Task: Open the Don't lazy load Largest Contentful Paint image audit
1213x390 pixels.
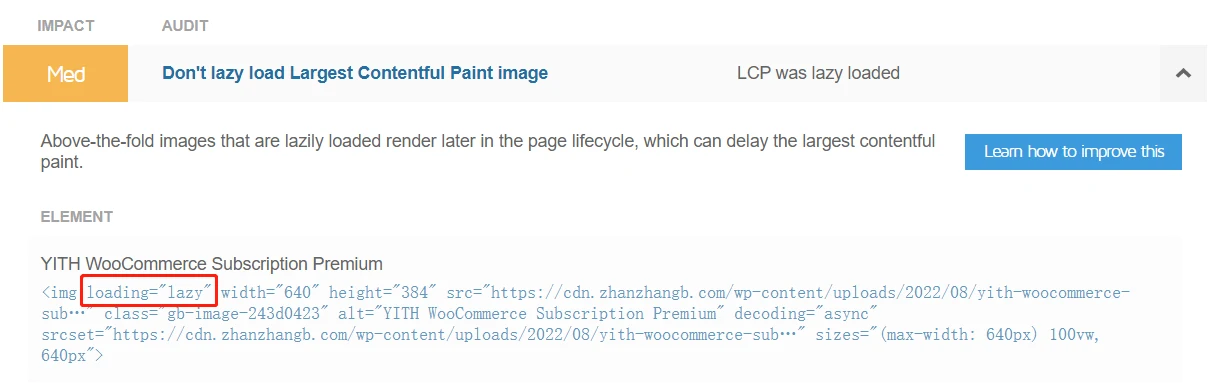Action: pyautogui.click(x=355, y=73)
